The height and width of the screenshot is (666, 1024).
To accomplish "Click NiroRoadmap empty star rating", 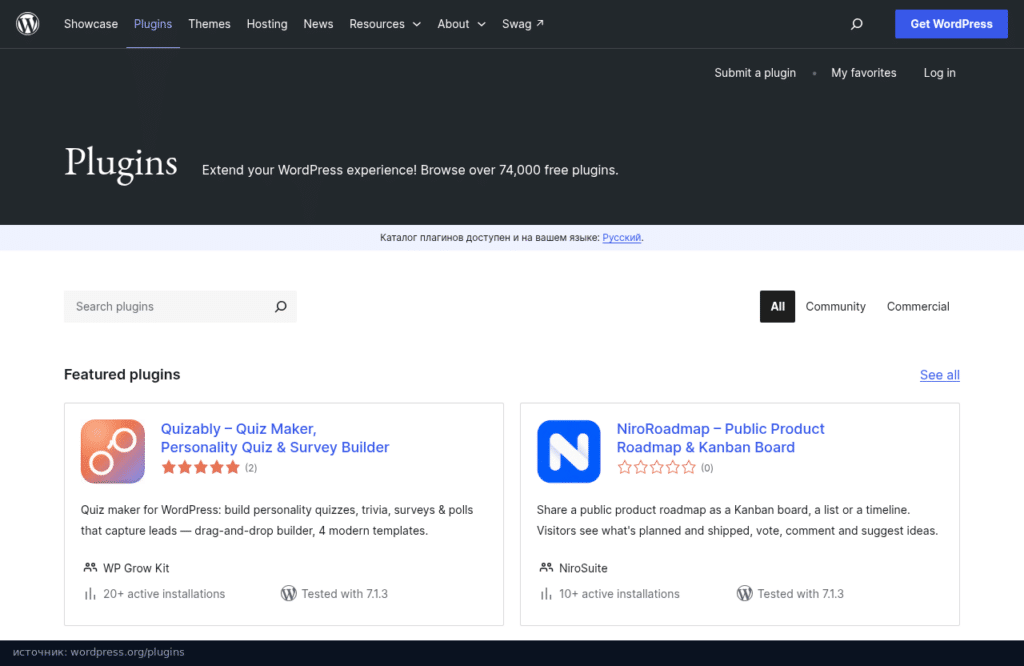I will [x=656, y=468].
